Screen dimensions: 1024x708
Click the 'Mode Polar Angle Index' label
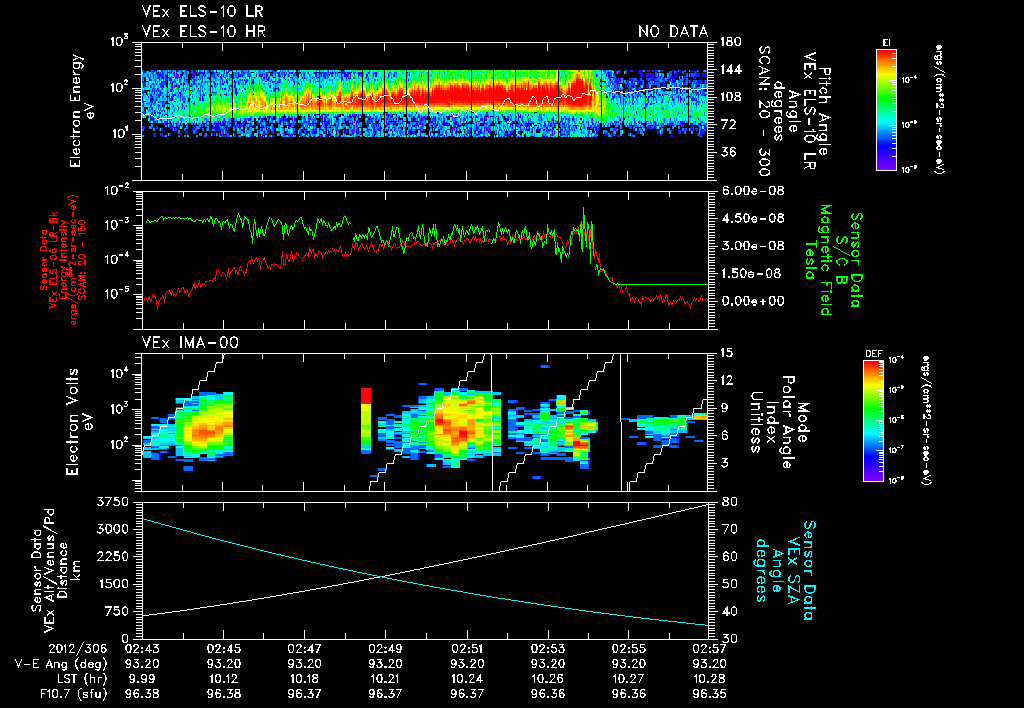click(x=788, y=421)
